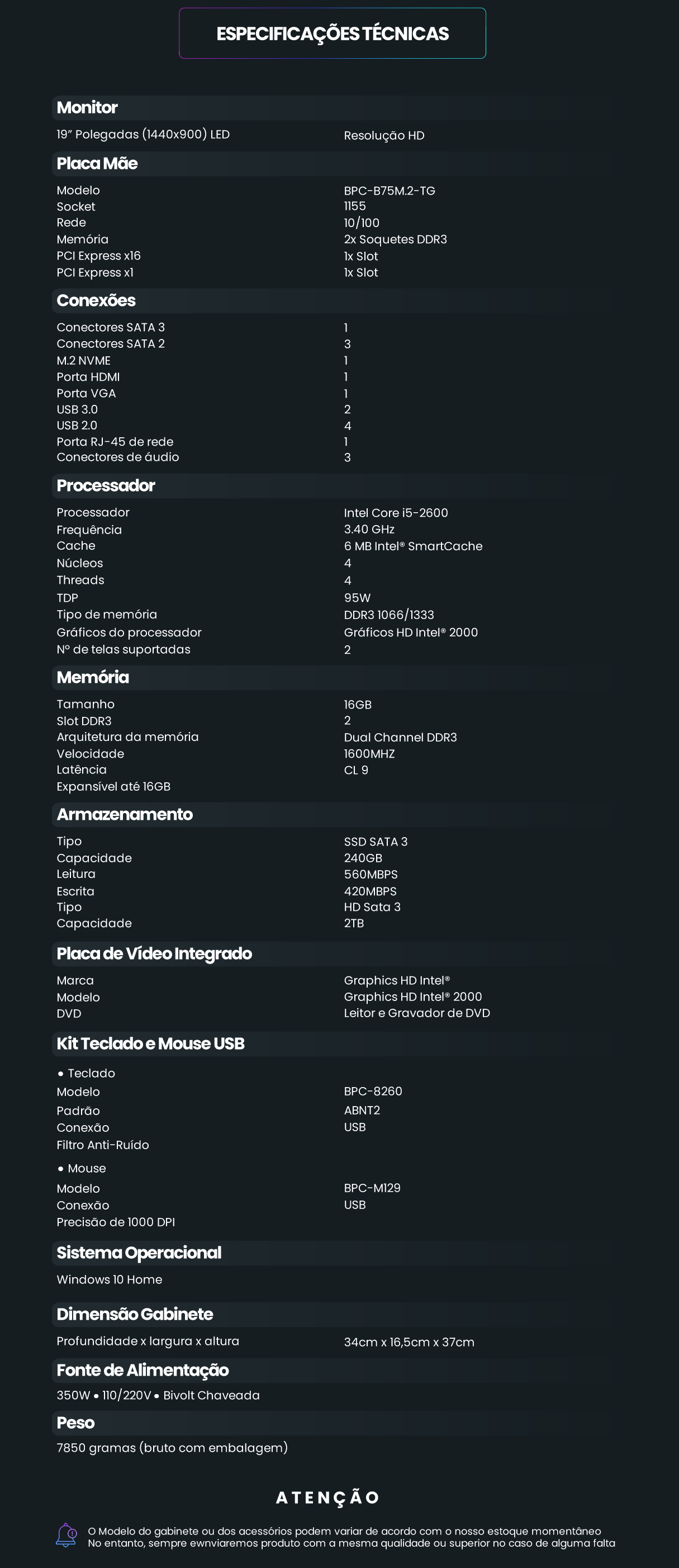Click the Peso section heading
This screenshot has width=679, height=1568.
(75, 1424)
